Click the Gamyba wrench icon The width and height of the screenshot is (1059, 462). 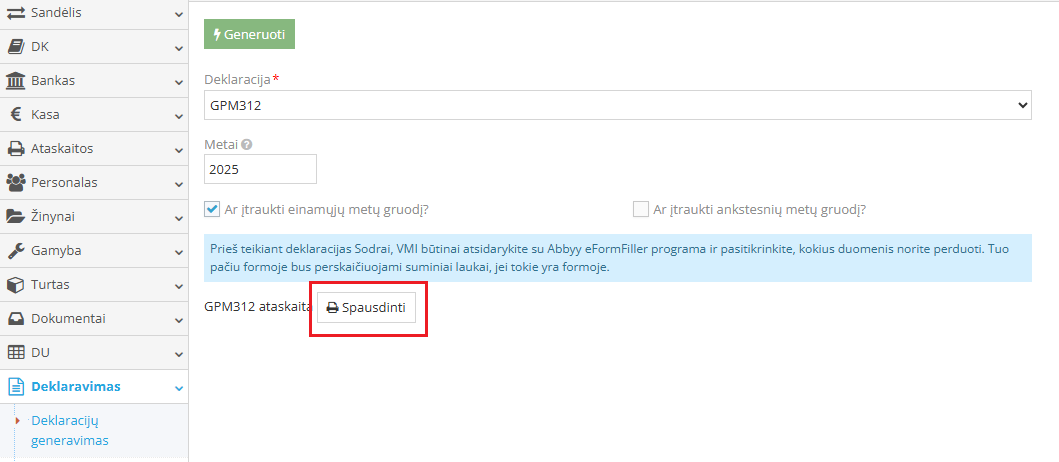16,251
